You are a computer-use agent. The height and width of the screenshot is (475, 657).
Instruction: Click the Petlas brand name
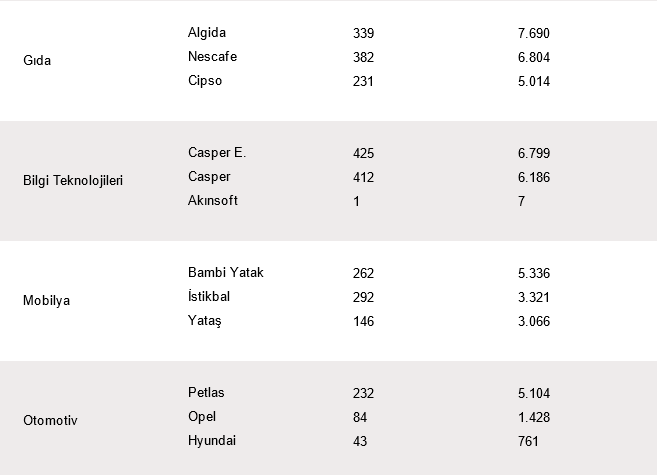pos(207,393)
